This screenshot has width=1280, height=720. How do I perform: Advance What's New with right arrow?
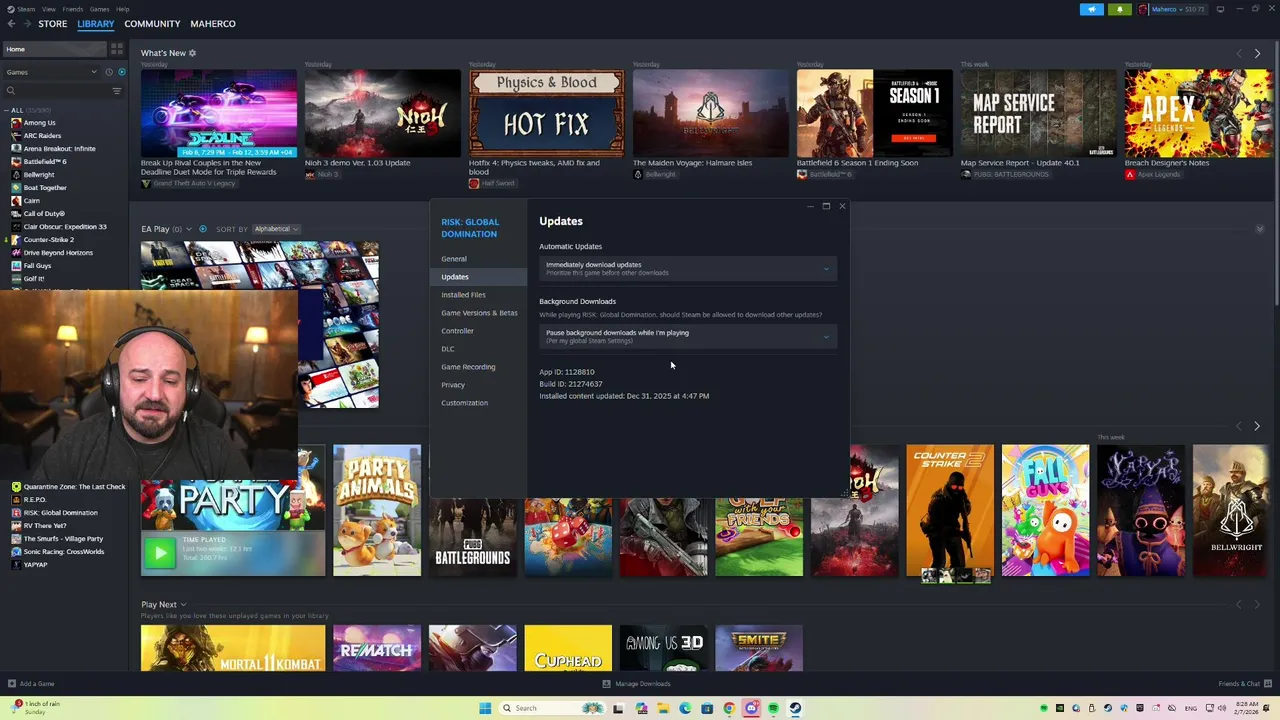pyautogui.click(x=1257, y=53)
